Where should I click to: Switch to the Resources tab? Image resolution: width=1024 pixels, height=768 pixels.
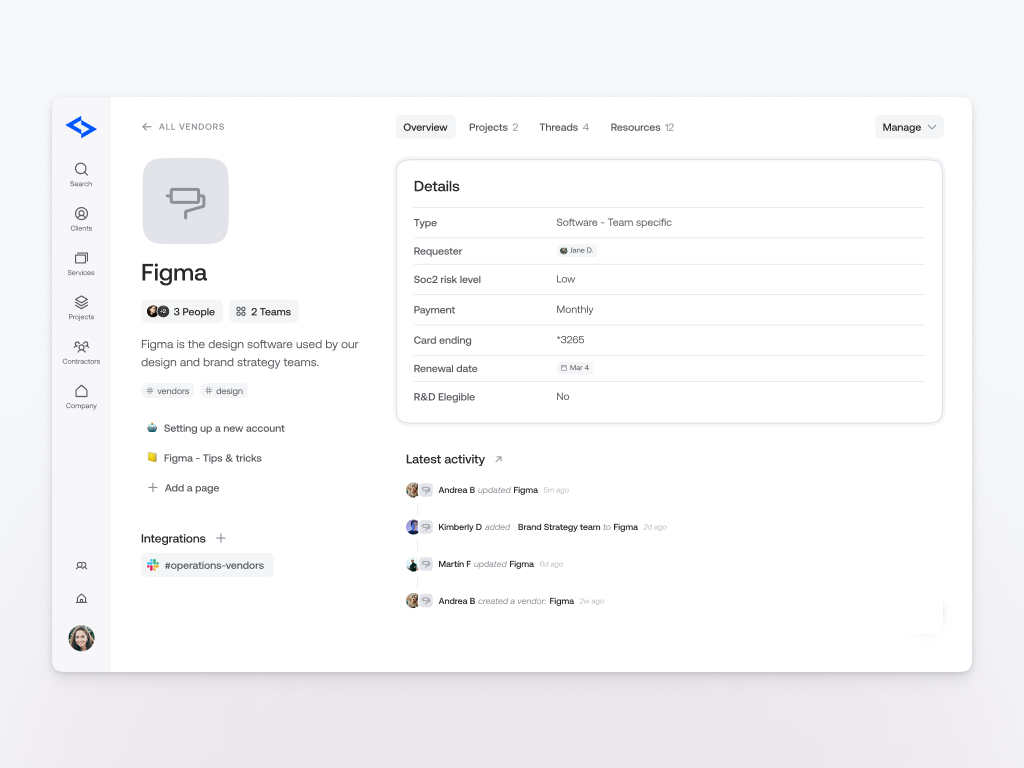[x=642, y=127]
